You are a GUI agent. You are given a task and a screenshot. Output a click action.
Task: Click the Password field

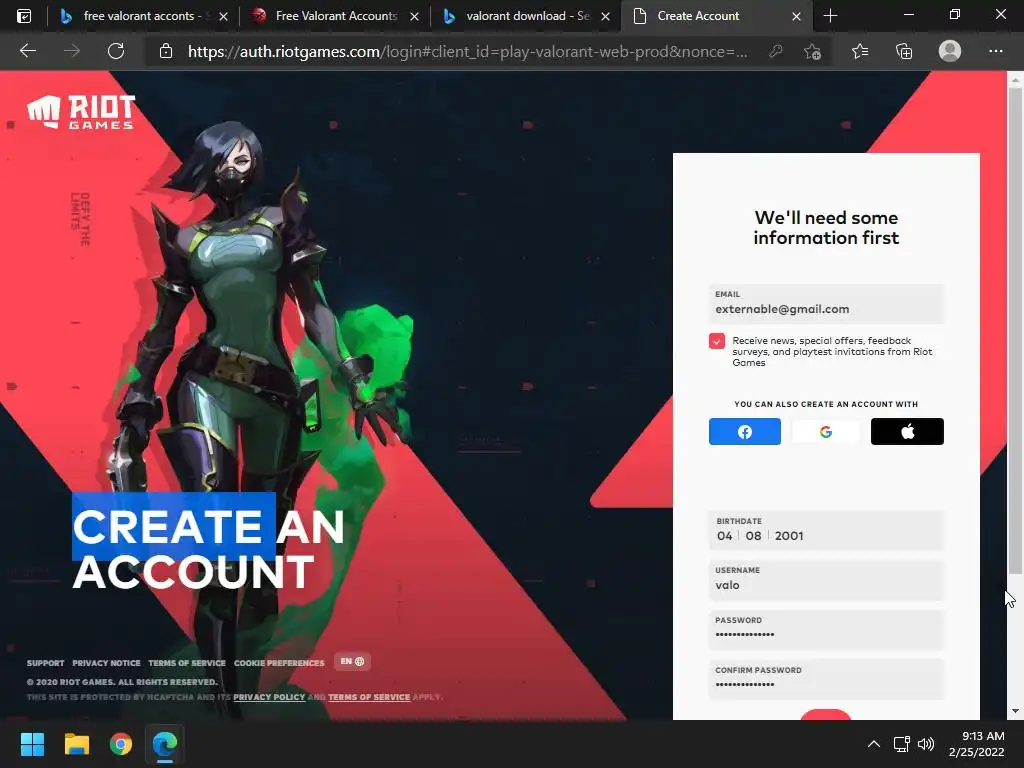click(826, 630)
